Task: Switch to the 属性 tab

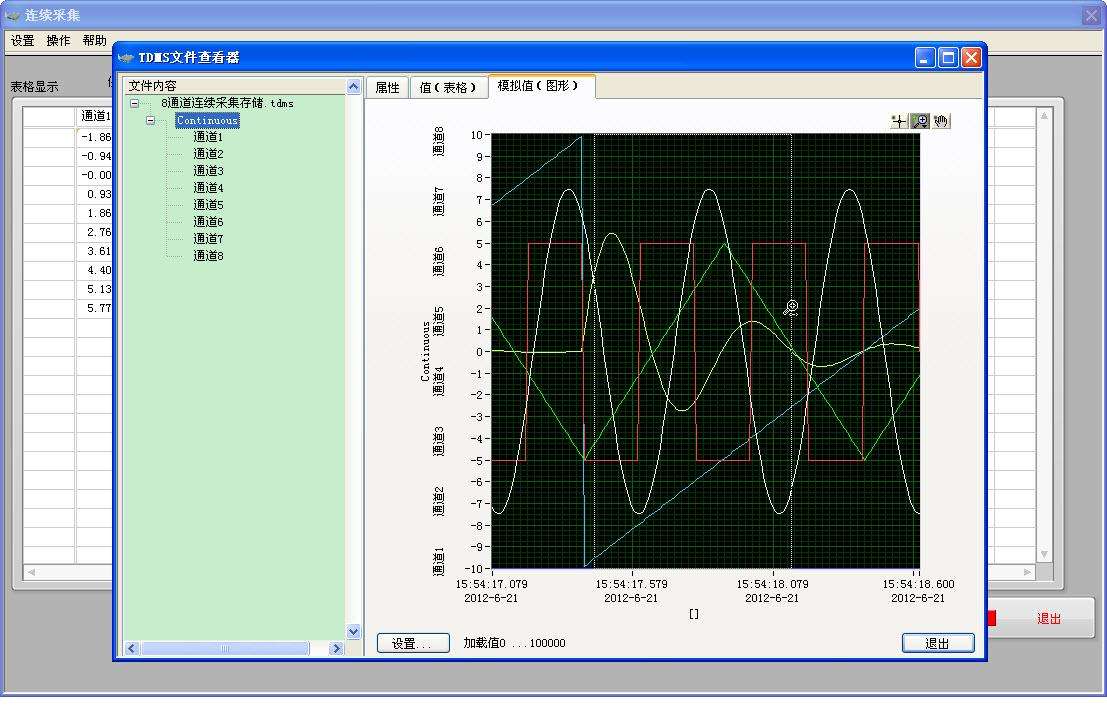Action: click(x=387, y=88)
